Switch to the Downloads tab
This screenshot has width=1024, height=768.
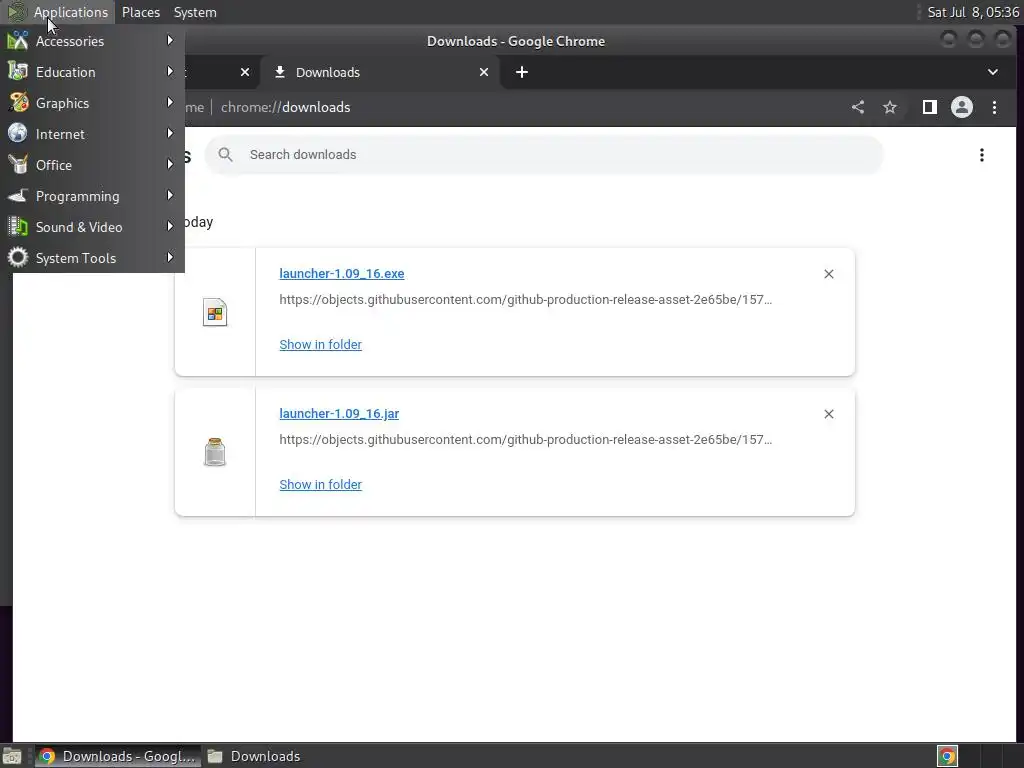(379, 72)
